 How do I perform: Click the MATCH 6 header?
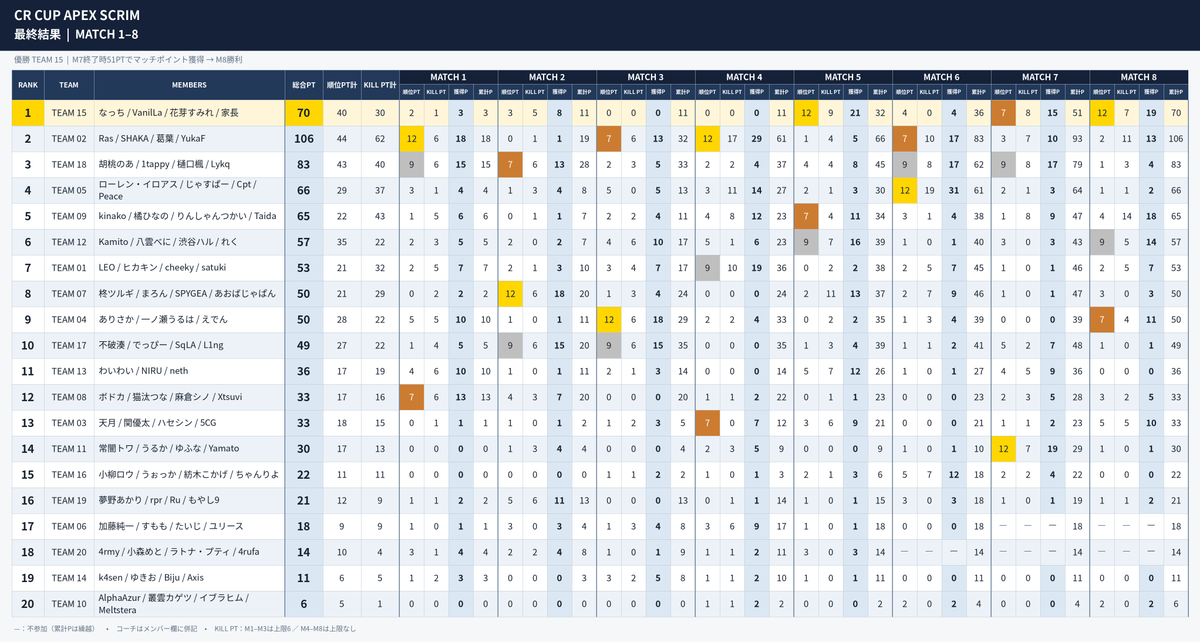click(x=941, y=77)
